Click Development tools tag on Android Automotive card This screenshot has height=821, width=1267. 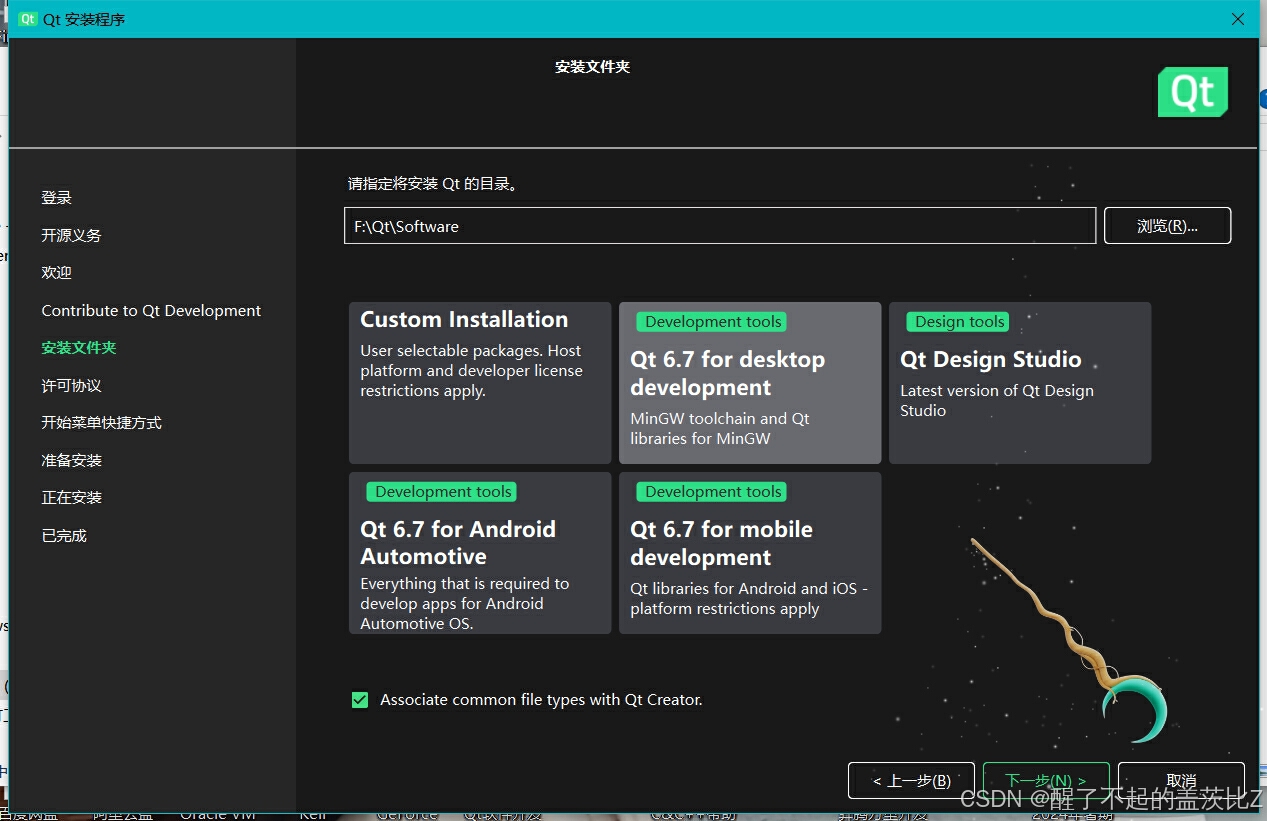point(443,492)
